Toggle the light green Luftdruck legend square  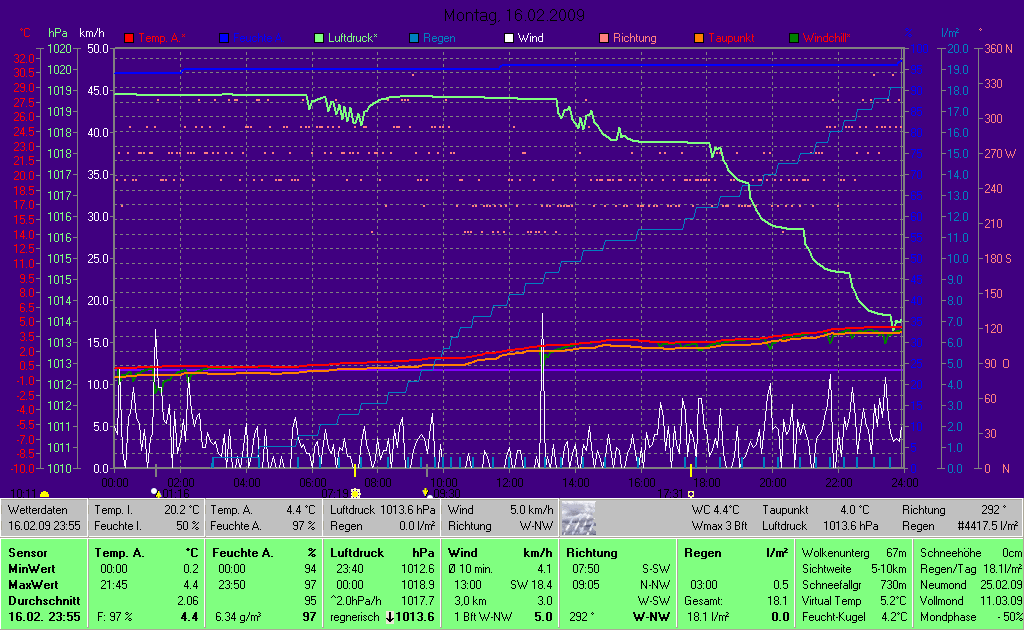(320, 38)
